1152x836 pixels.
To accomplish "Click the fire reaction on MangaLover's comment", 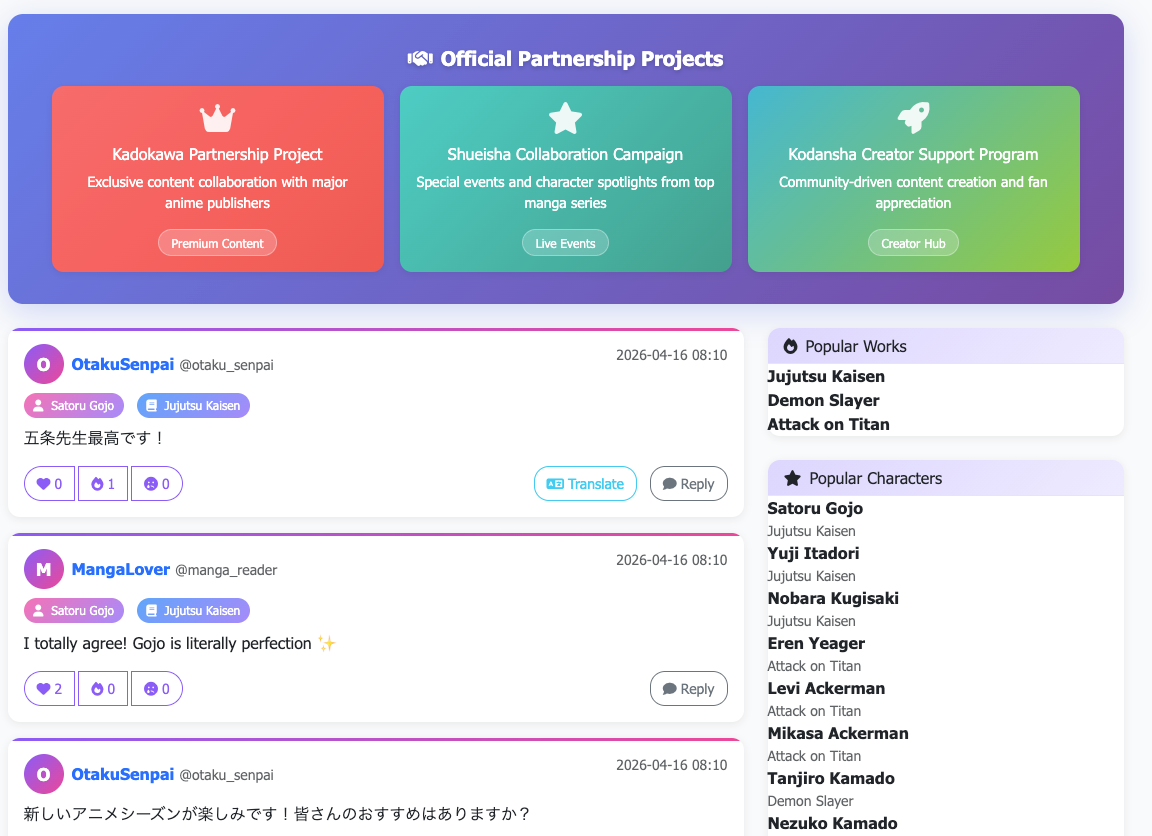I will (x=102, y=688).
